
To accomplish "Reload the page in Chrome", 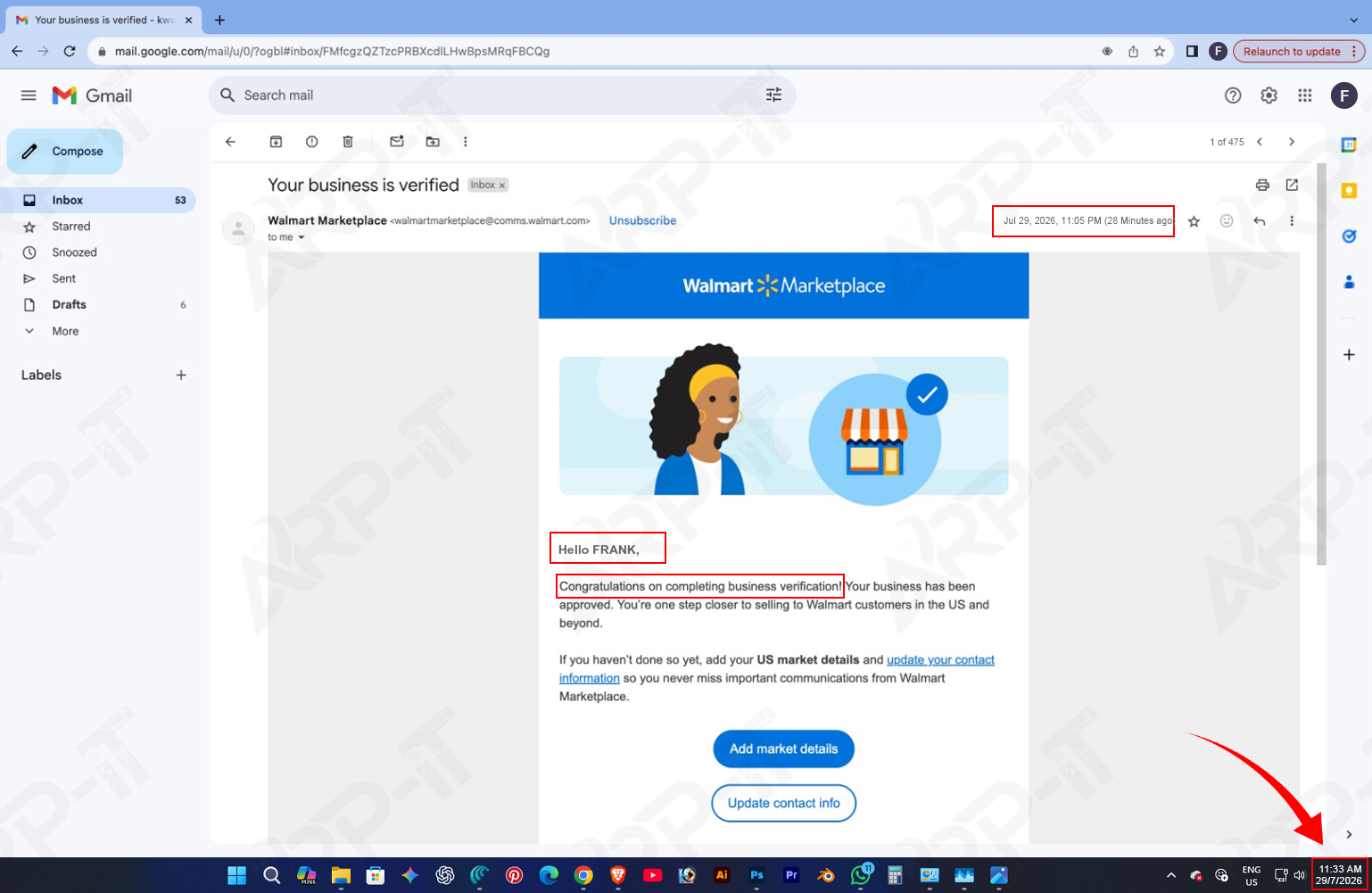I will [70, 52].
